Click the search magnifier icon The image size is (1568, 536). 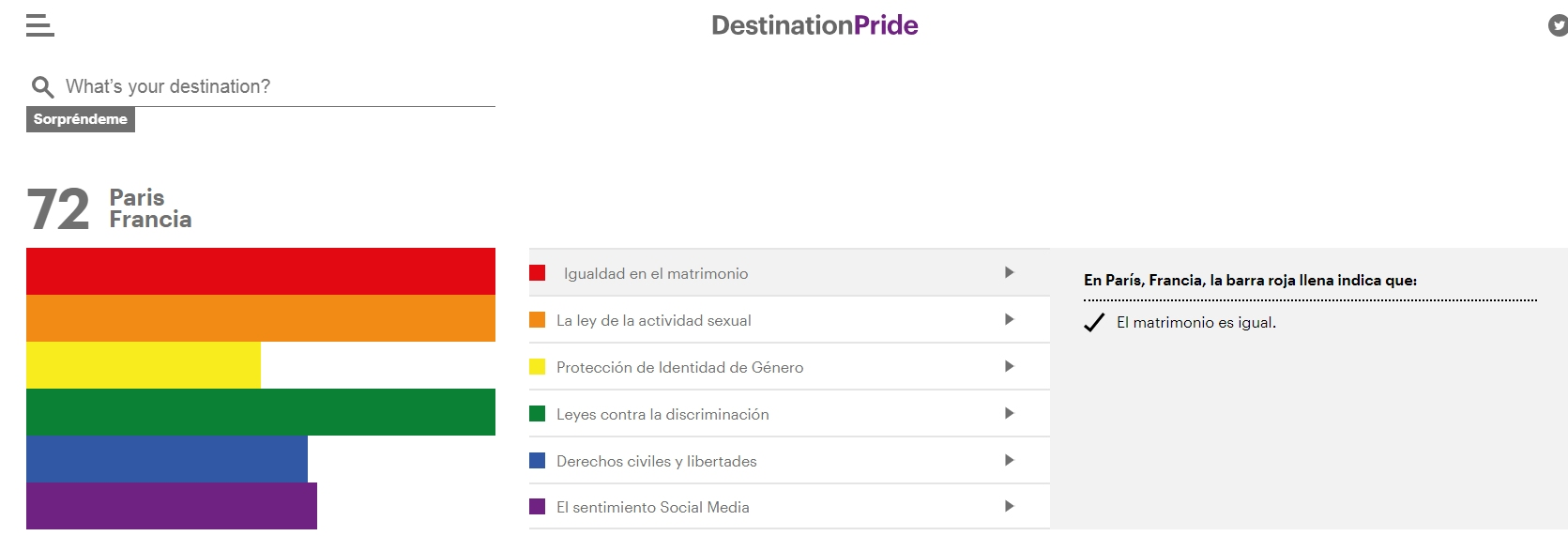[42, 87]
